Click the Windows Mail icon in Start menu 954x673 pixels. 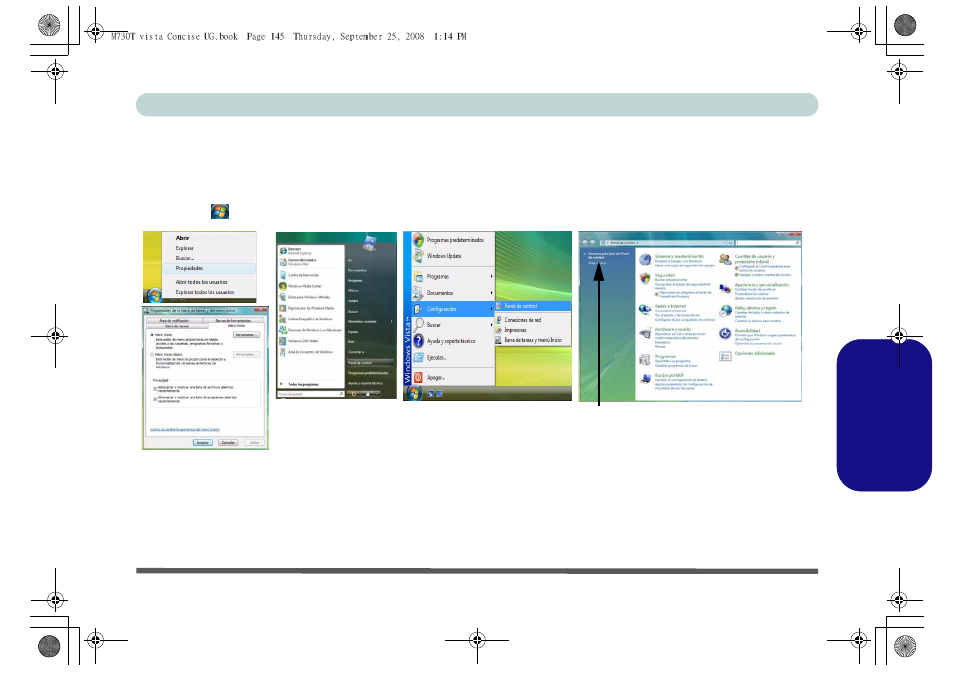point(283,262)
